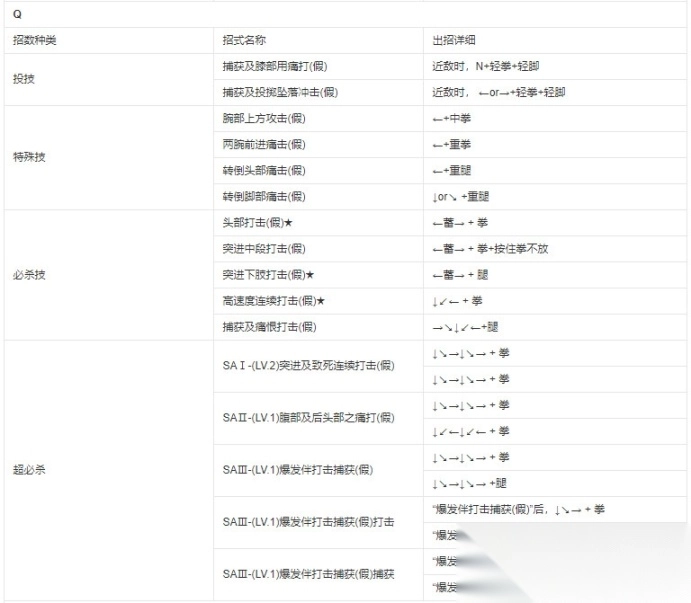Select SAⅠ-(LV.2)突进及致死连续打击(假) super move
This screenshot has height=603, width=691.
[x=308, y=365]
